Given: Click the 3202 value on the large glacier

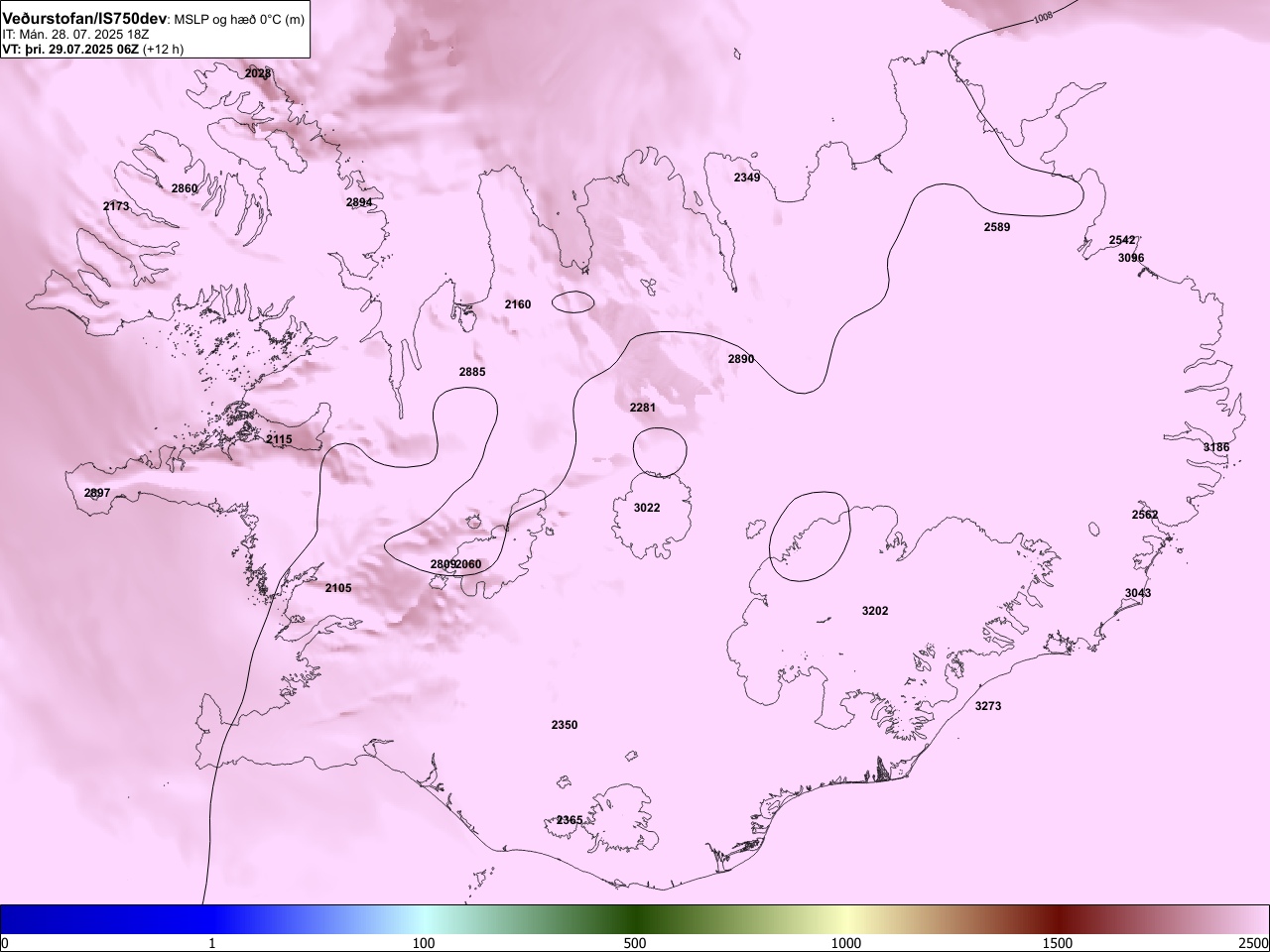Looking at the screenshot, I should click(x=875, y=611).
